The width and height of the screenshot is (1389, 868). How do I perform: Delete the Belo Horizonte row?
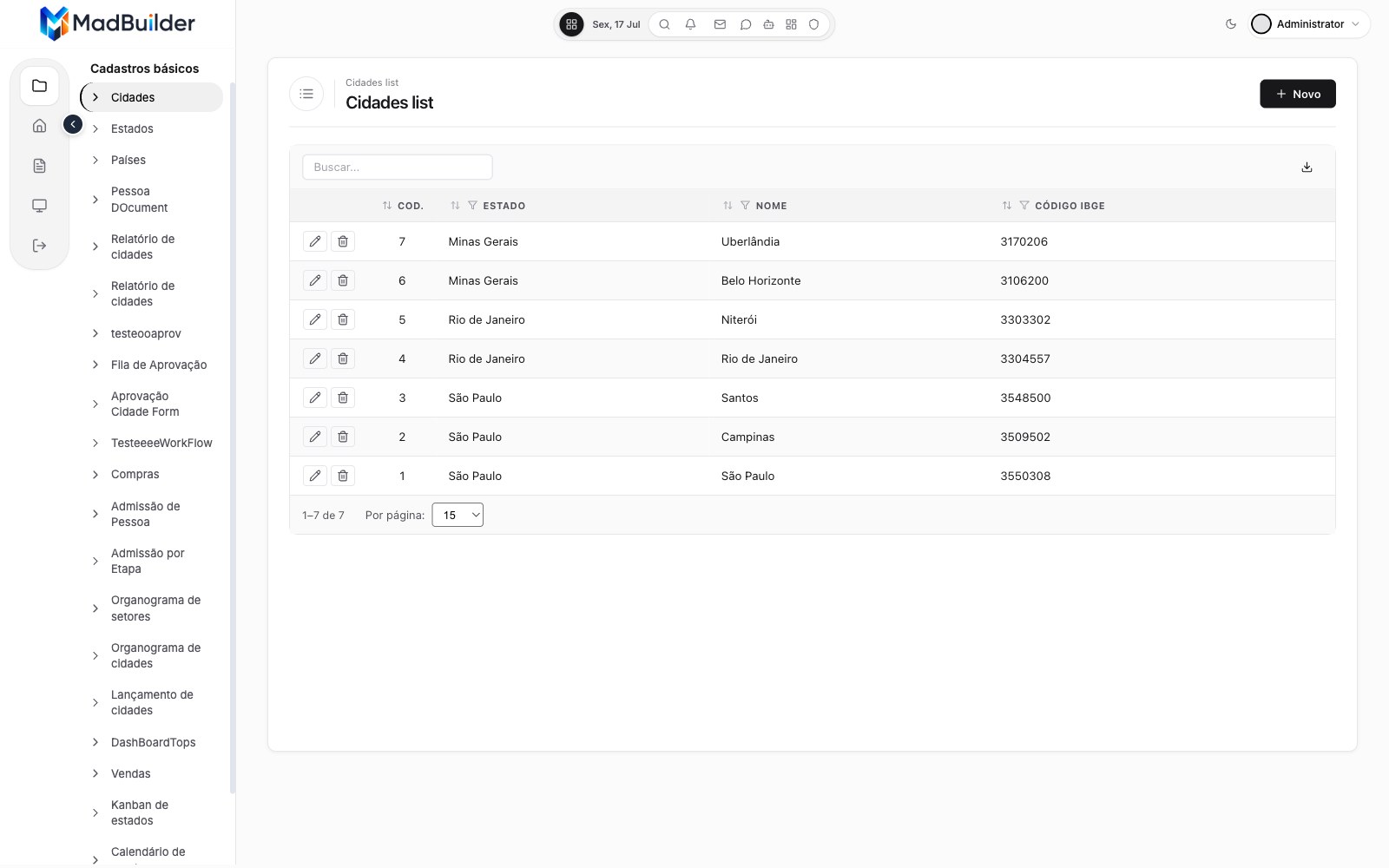[343, 280]
